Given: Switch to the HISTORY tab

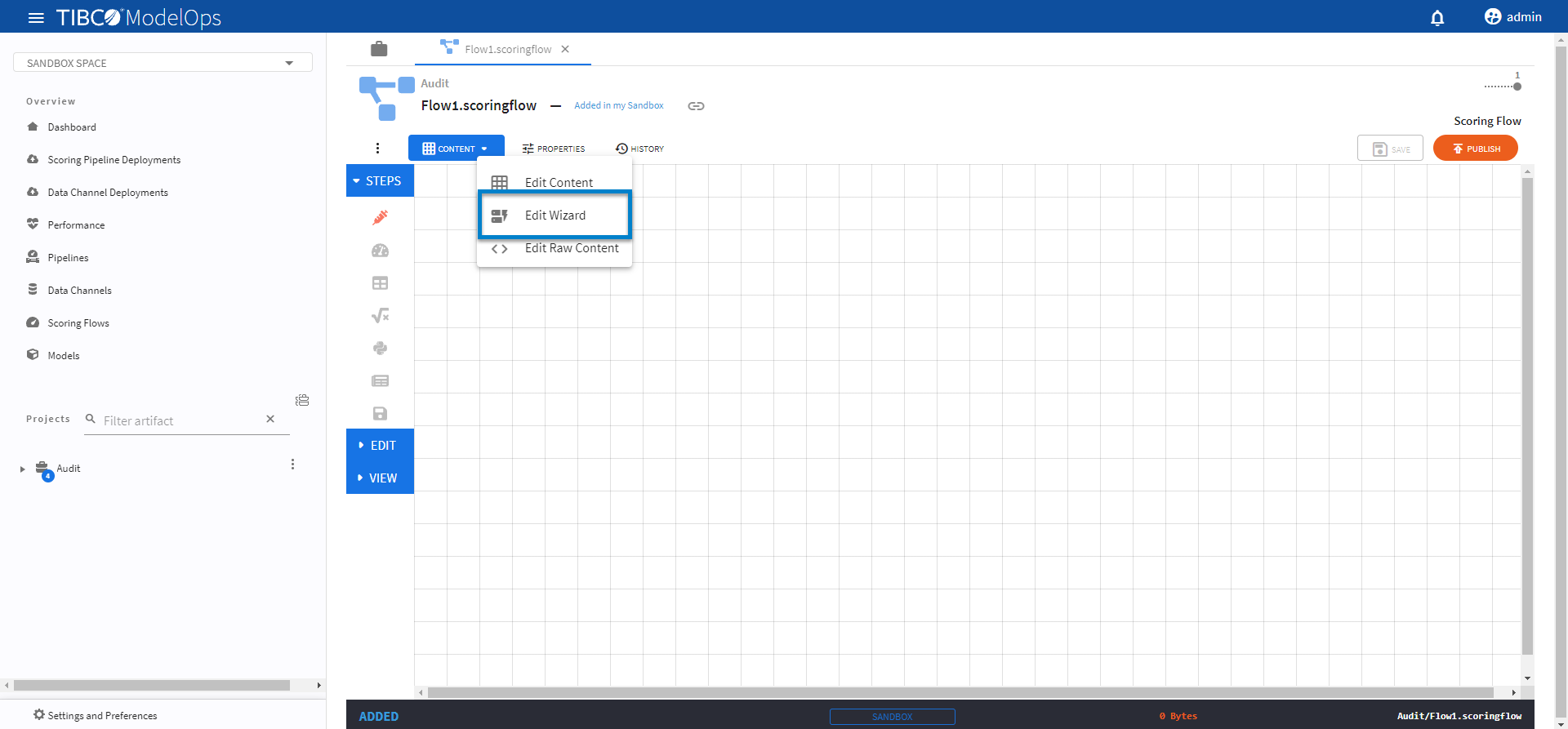Looking at the screenshot, I should [639, 149].
